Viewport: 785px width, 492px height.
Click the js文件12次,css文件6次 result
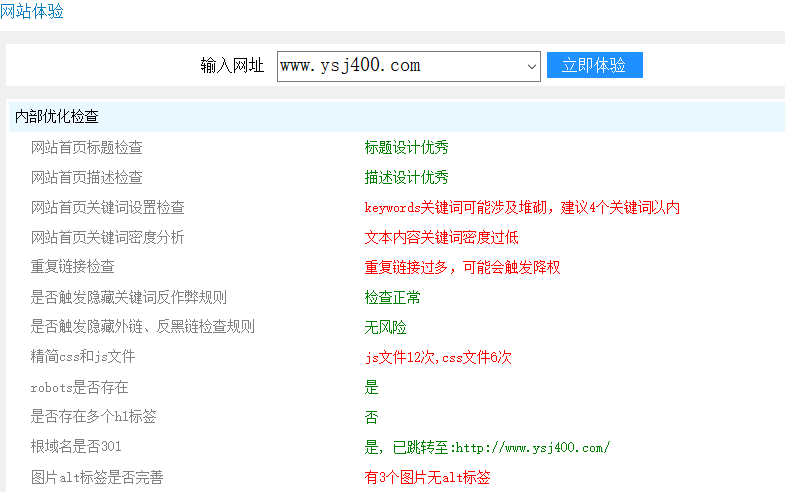tap(439, 357)
